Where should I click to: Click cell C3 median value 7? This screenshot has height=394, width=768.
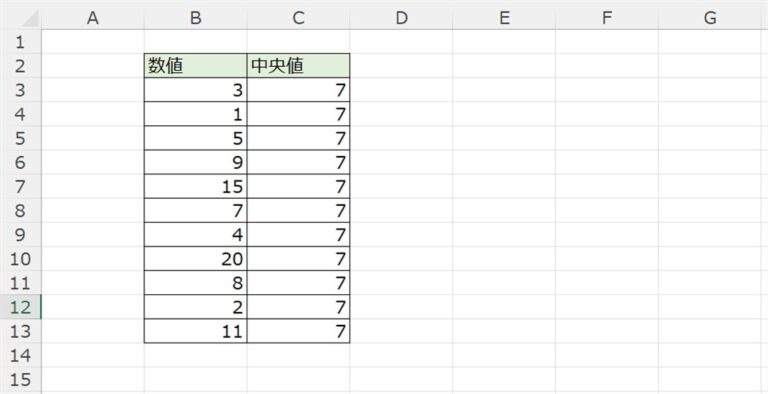(x=299, y=90)
